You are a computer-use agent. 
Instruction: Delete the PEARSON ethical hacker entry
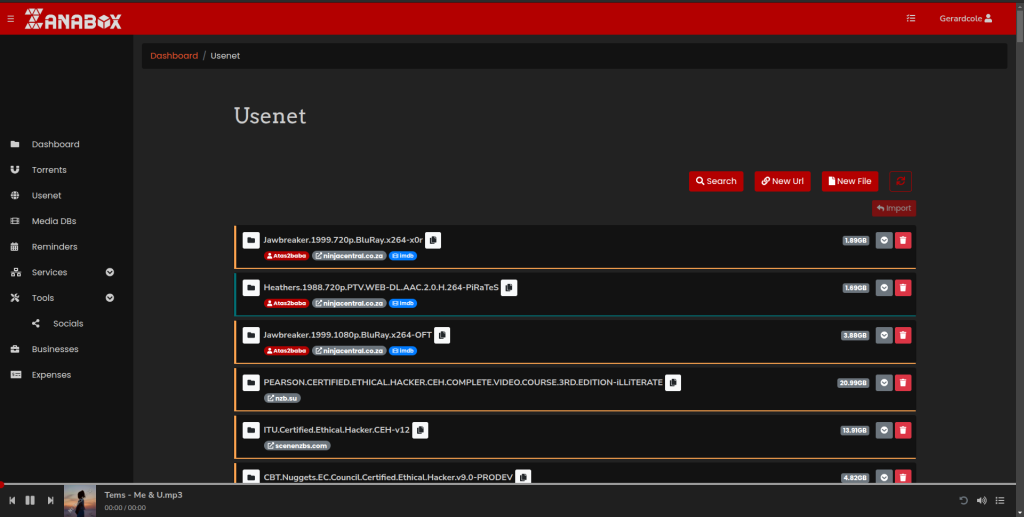point(903,383)
